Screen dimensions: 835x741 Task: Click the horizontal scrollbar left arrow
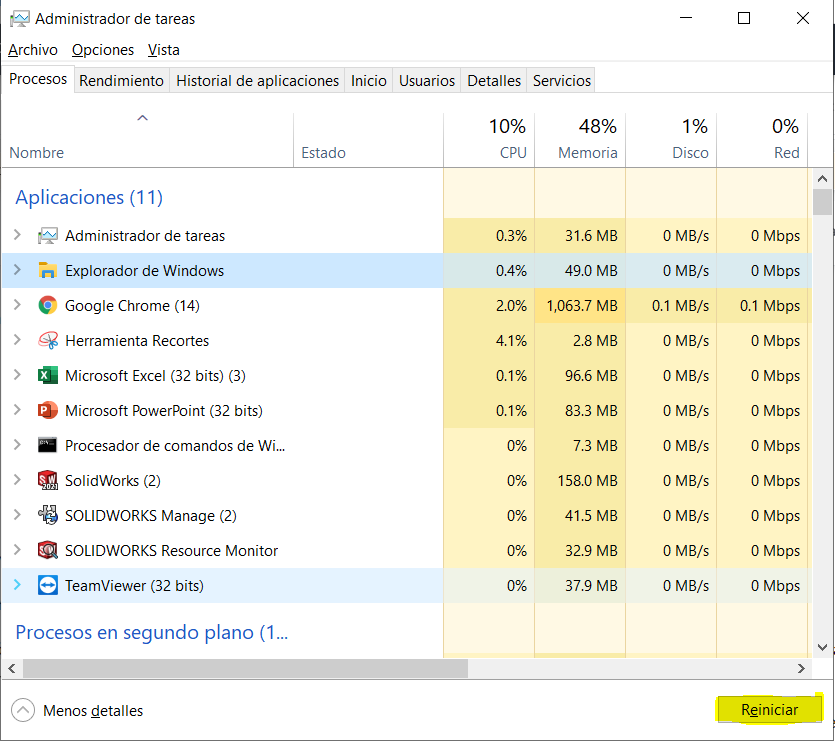pyautogui.click(x=12, y=668)
